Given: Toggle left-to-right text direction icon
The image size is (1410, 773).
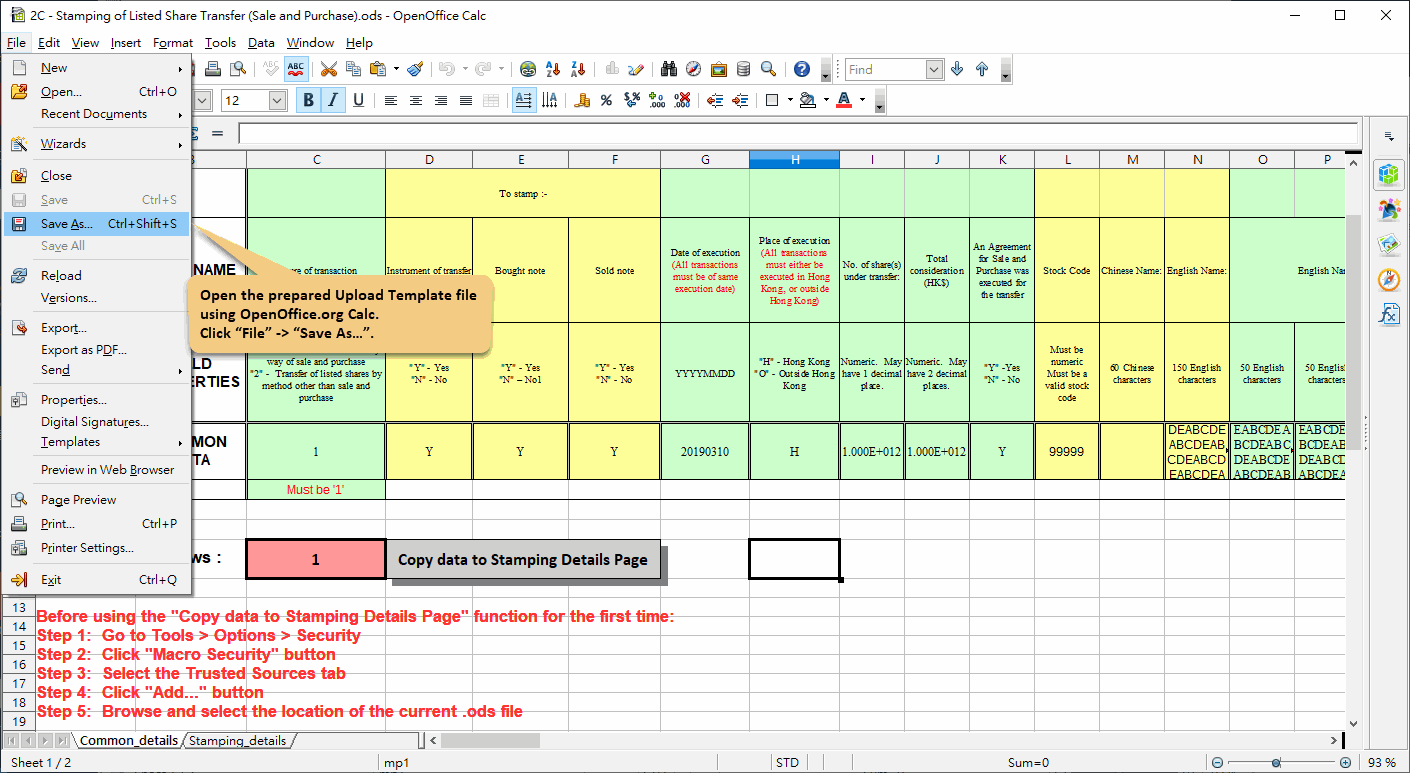Looking at the screenshot, I should (x=524, y=100).
